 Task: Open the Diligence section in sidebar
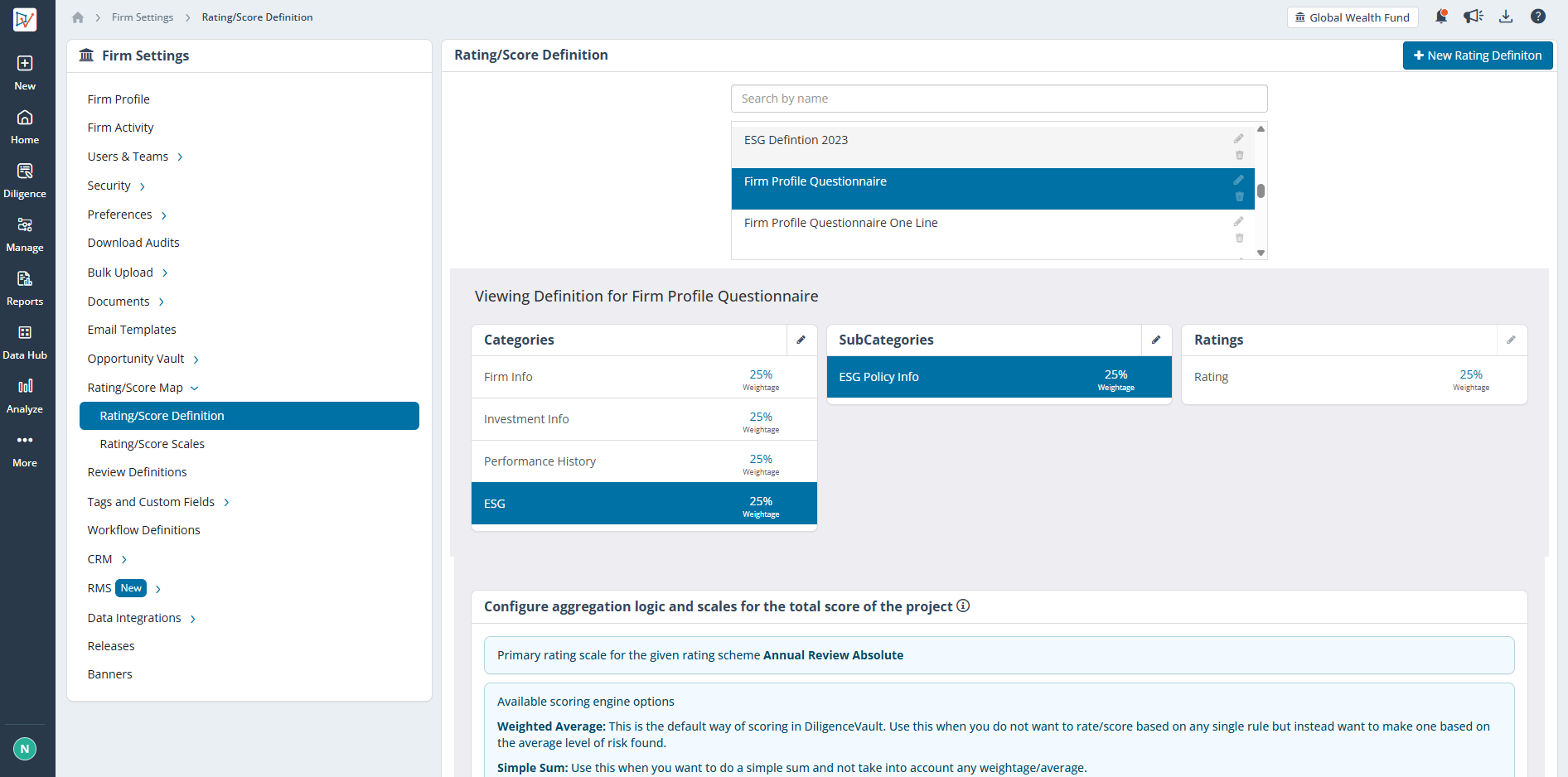pos(25,181)
